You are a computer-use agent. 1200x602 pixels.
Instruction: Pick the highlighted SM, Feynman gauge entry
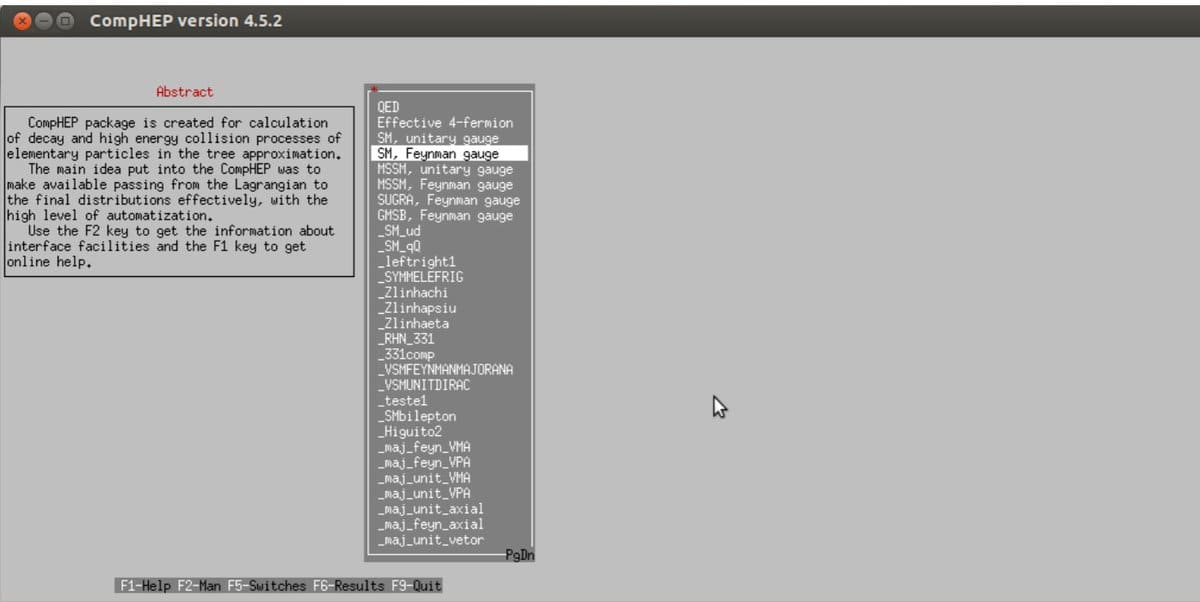pyautogui.click(x=449, y=154)
